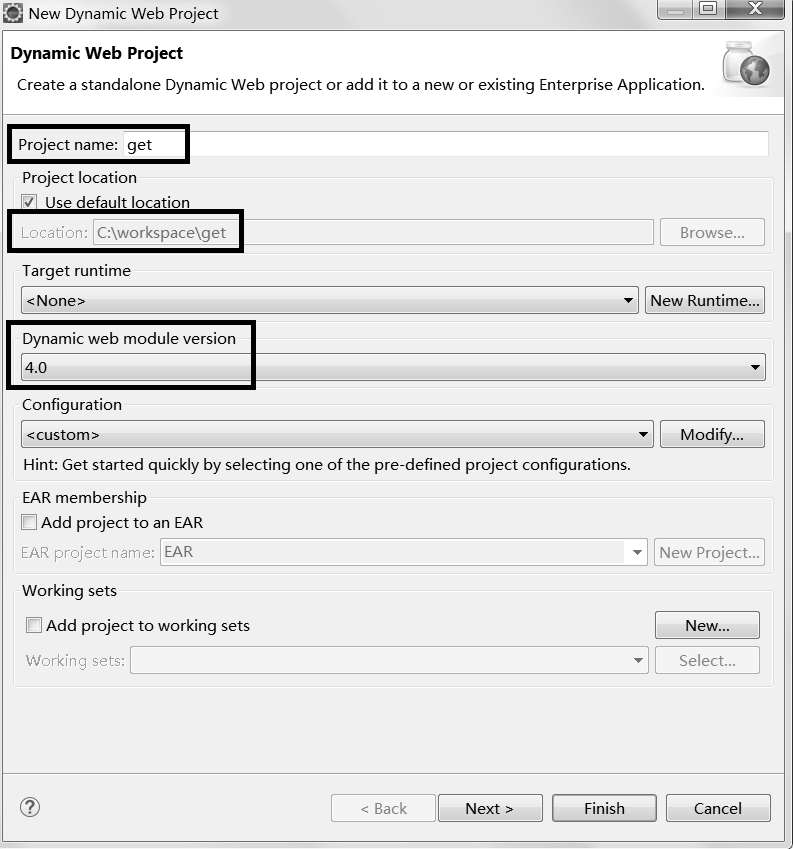
Task: Open the Configuration custom dropdown
Action: coord(644,435)
